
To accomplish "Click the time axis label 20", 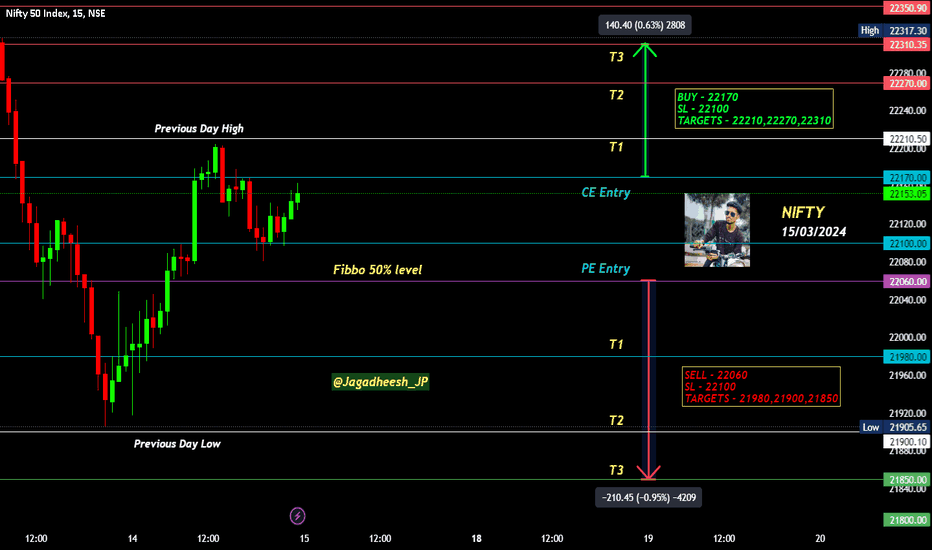I will pos(820,538).
